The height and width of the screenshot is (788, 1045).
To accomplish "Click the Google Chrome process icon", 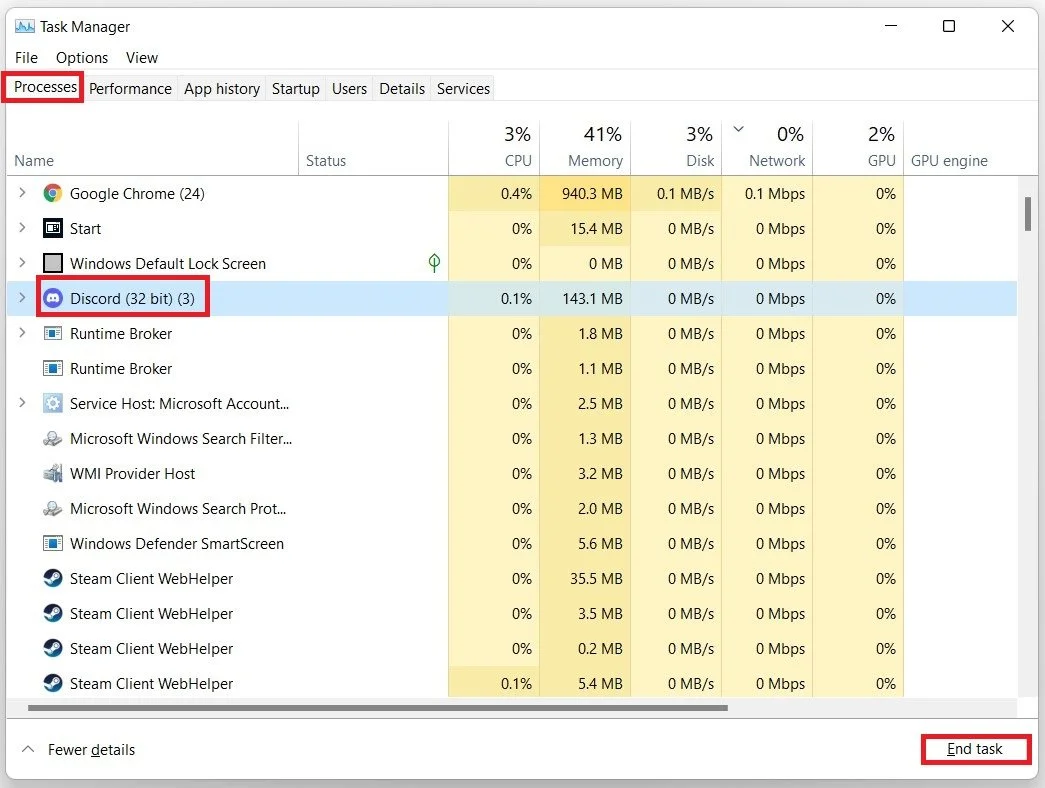I will [x=53, y=193].
